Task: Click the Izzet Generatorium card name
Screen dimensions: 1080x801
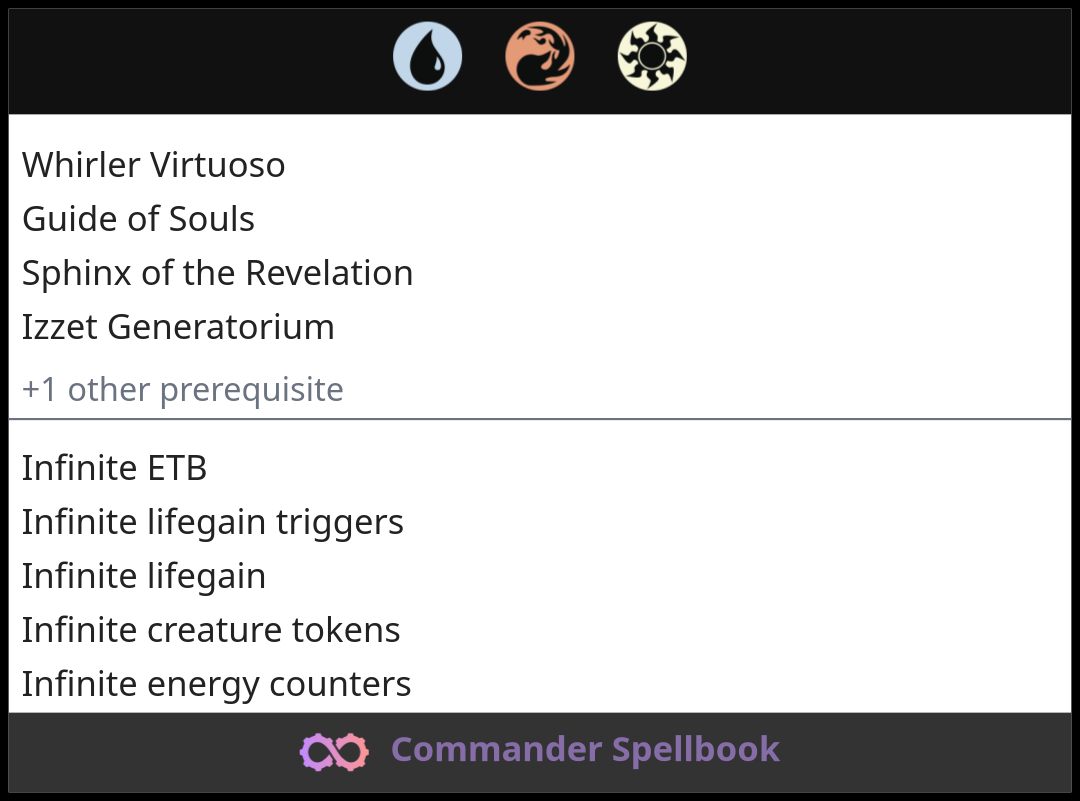Action: tap(178, 327)
